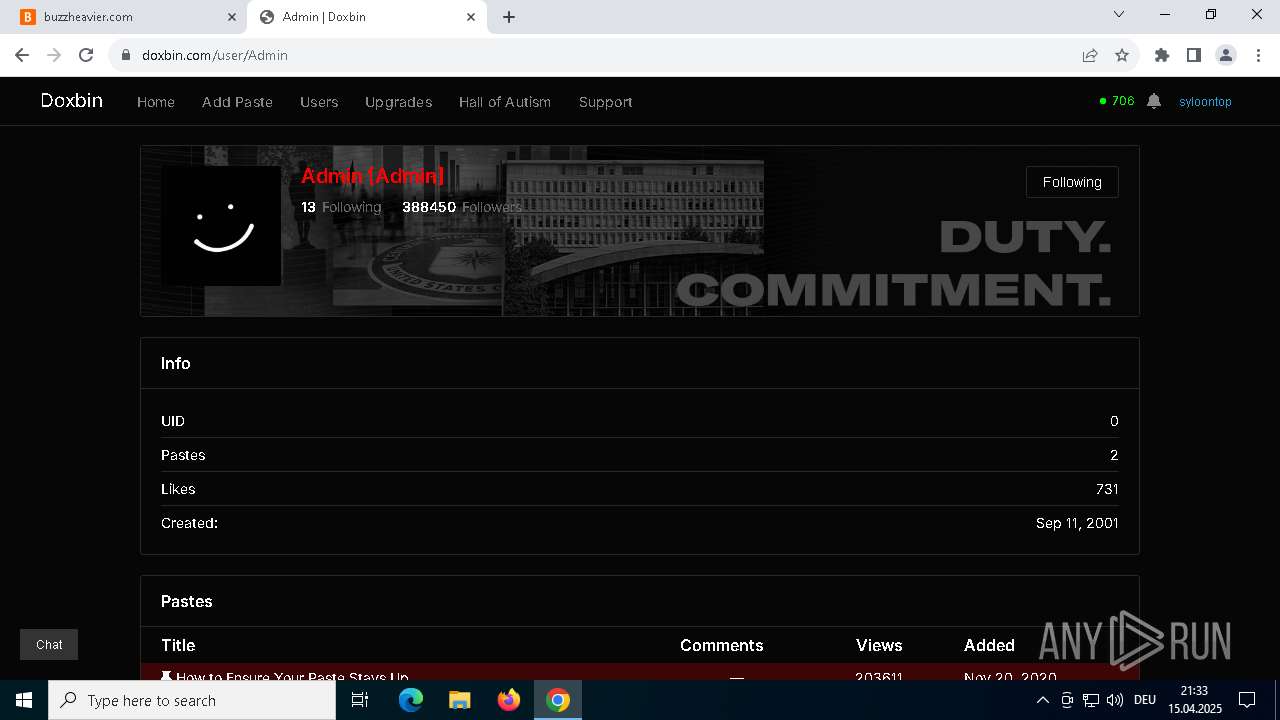Bookmark this page with star icon
Screen dimensions: 1280x720
(1122, 55)
